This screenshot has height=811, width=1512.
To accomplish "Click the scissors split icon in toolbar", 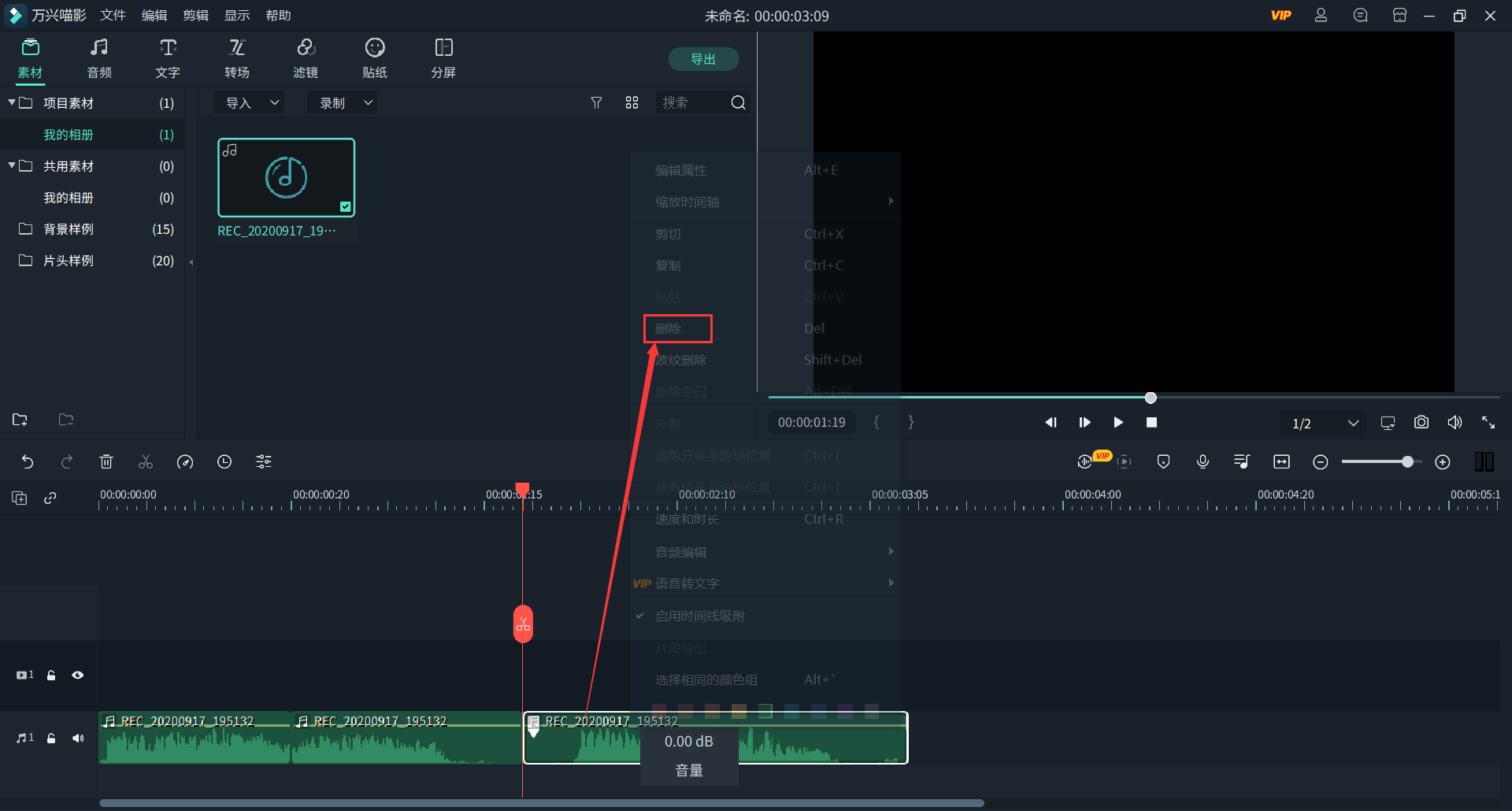I will click(146, 462).
